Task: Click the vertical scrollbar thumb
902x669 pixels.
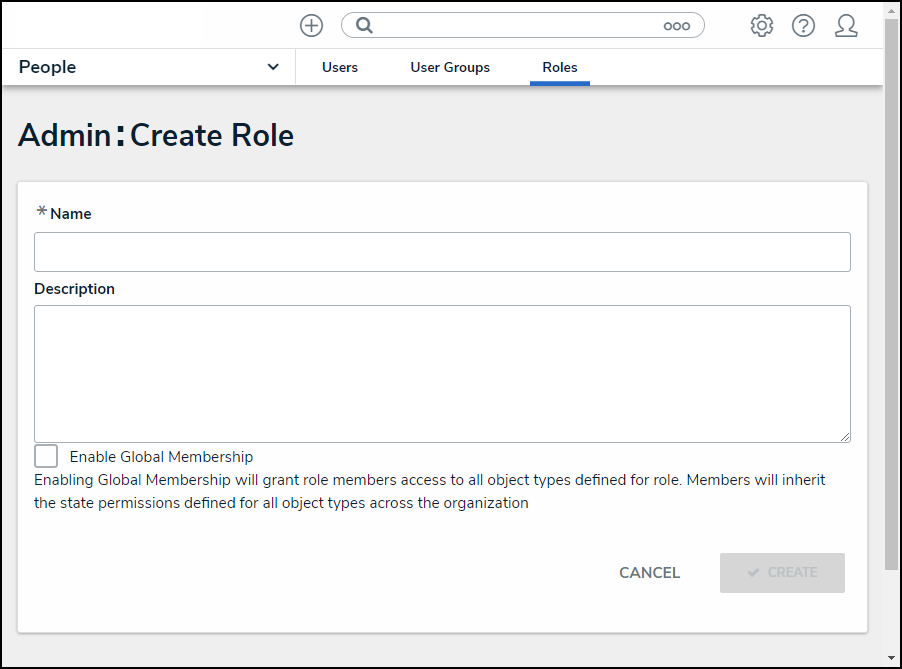Action: tap(891, 290)
